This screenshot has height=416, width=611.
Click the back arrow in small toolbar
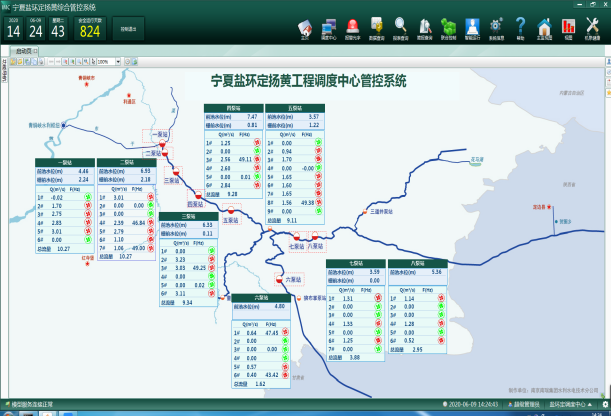(x=51, y=62)
